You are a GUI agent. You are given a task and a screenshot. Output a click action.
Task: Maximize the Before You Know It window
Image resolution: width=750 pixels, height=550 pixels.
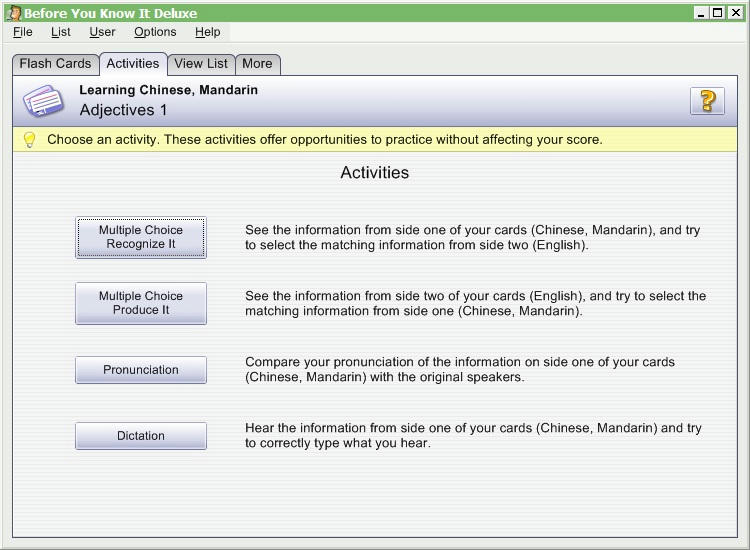(x=718, y=13)
